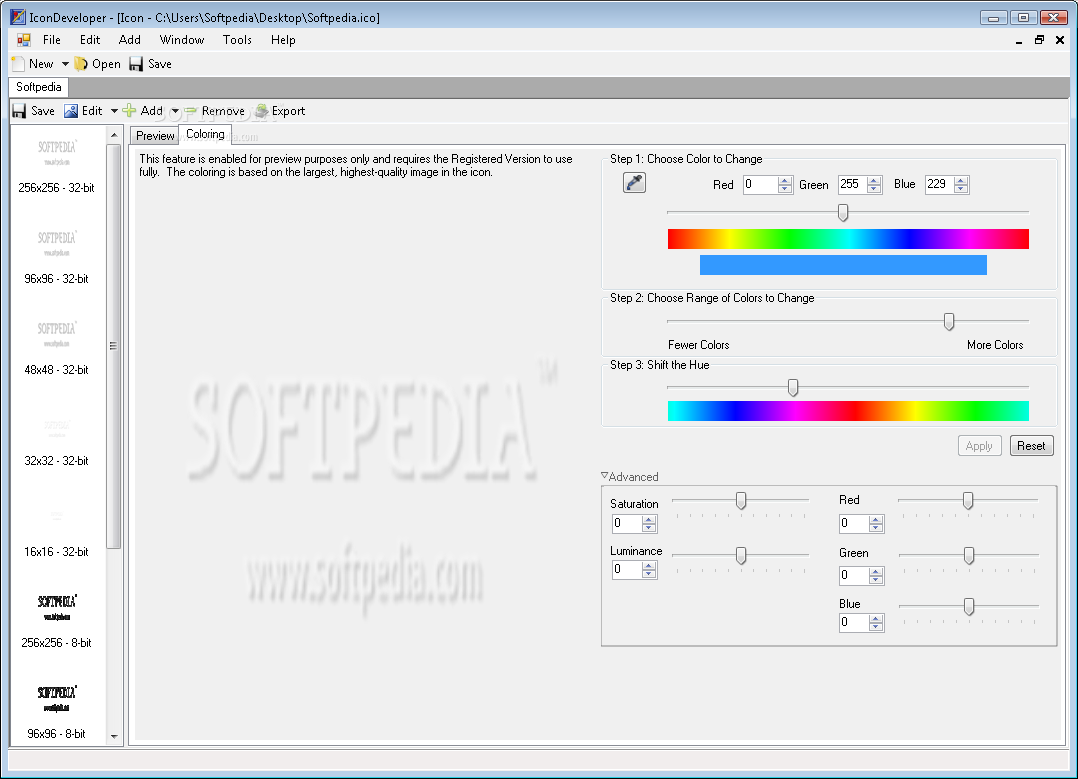Click the hue shift spectrum bar
Screen dimensions: 1078x779
click(x=848, y=410)
